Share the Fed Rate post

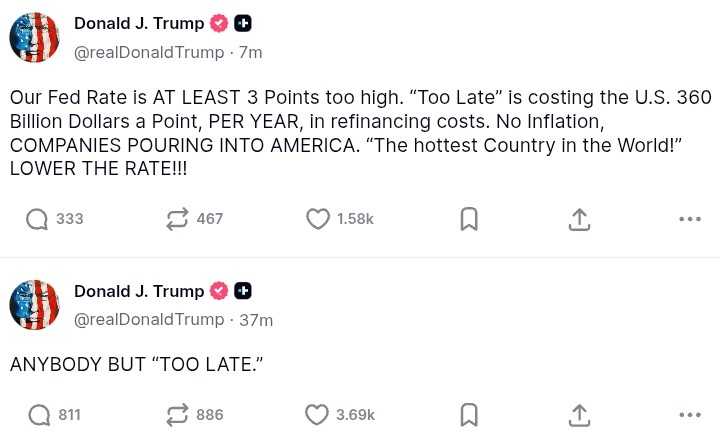click(x=579, y=219)
